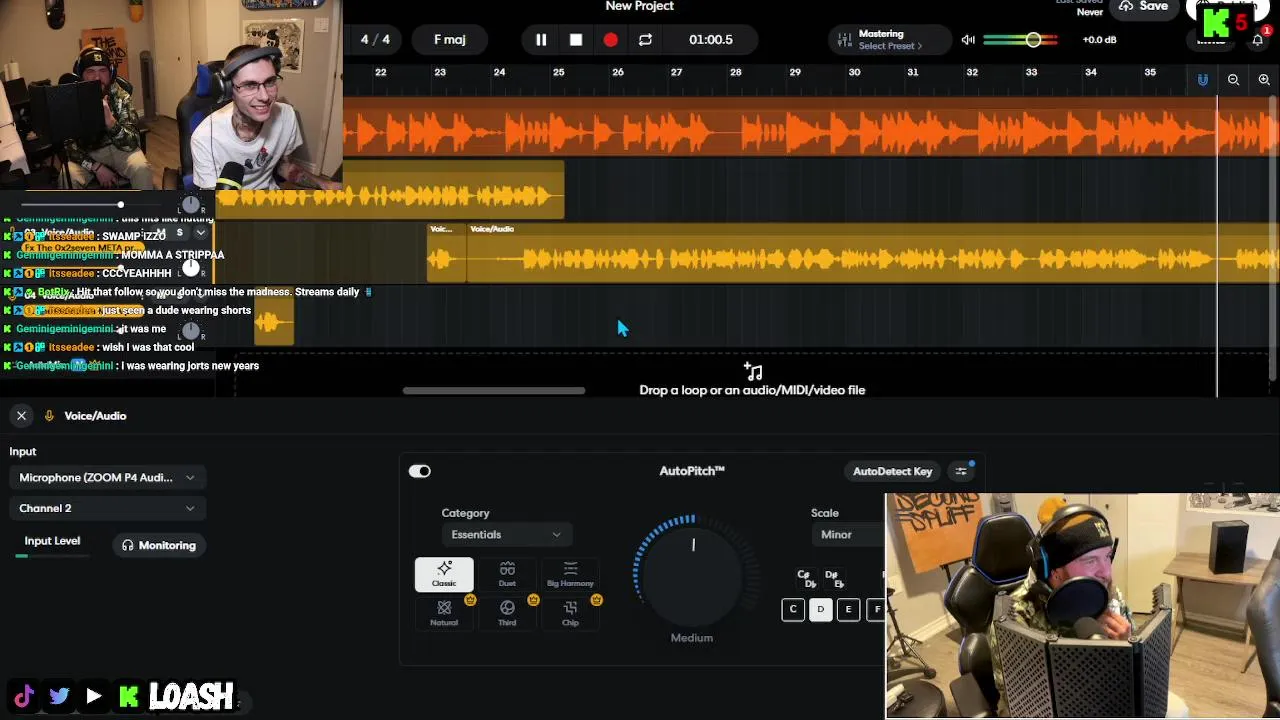Viewport: 1280px width, 720px height.
Task: Click the Kick logo beside LOASH
Action: tap(128, 696)
